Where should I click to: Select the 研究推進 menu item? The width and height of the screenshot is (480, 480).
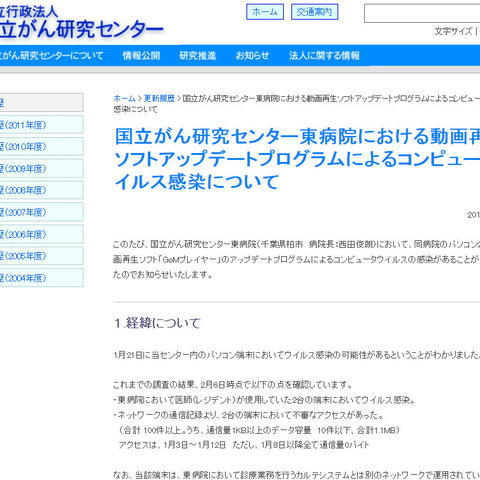pos(198,55)
